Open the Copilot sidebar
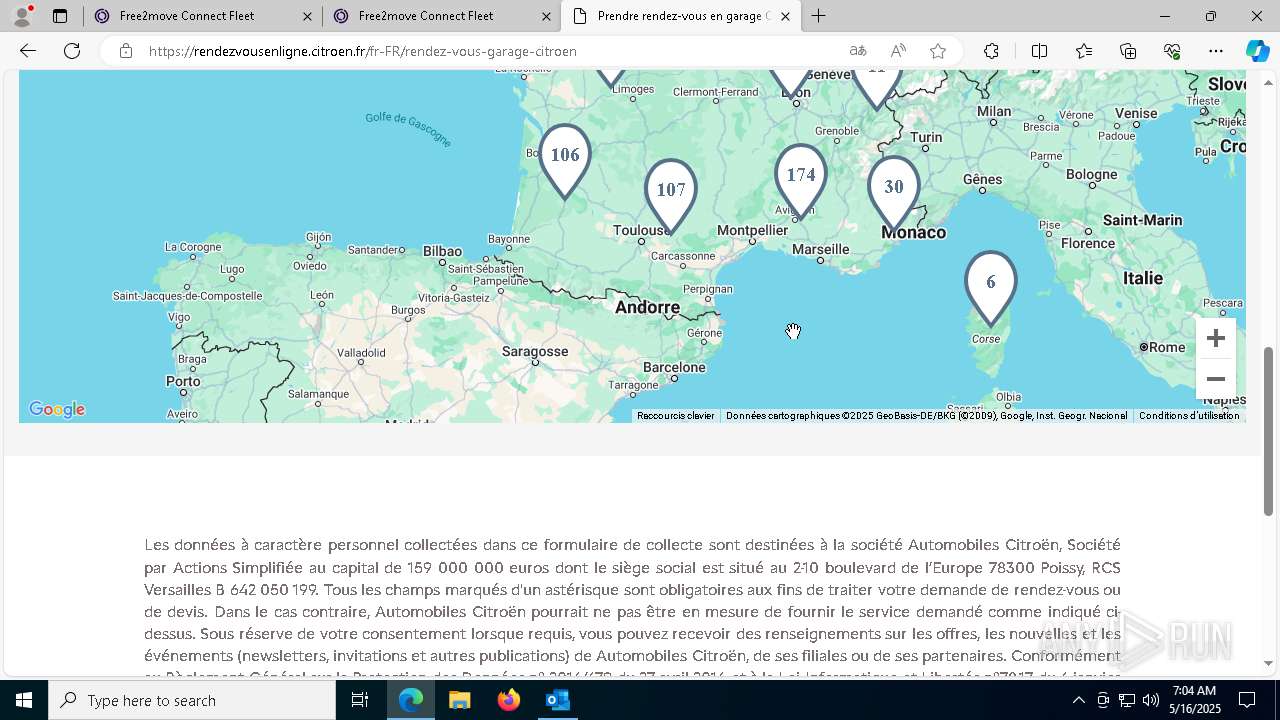 (1257, 51)
